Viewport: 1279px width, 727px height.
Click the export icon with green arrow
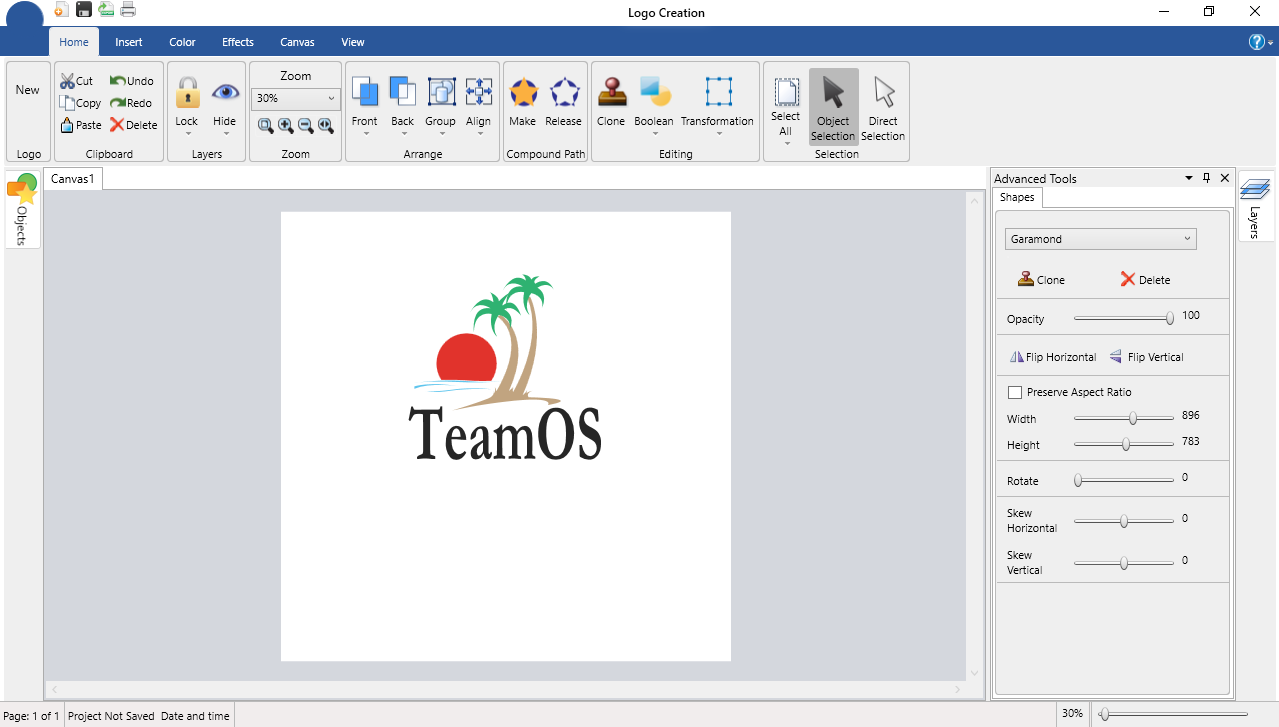[x=106, y=10]
